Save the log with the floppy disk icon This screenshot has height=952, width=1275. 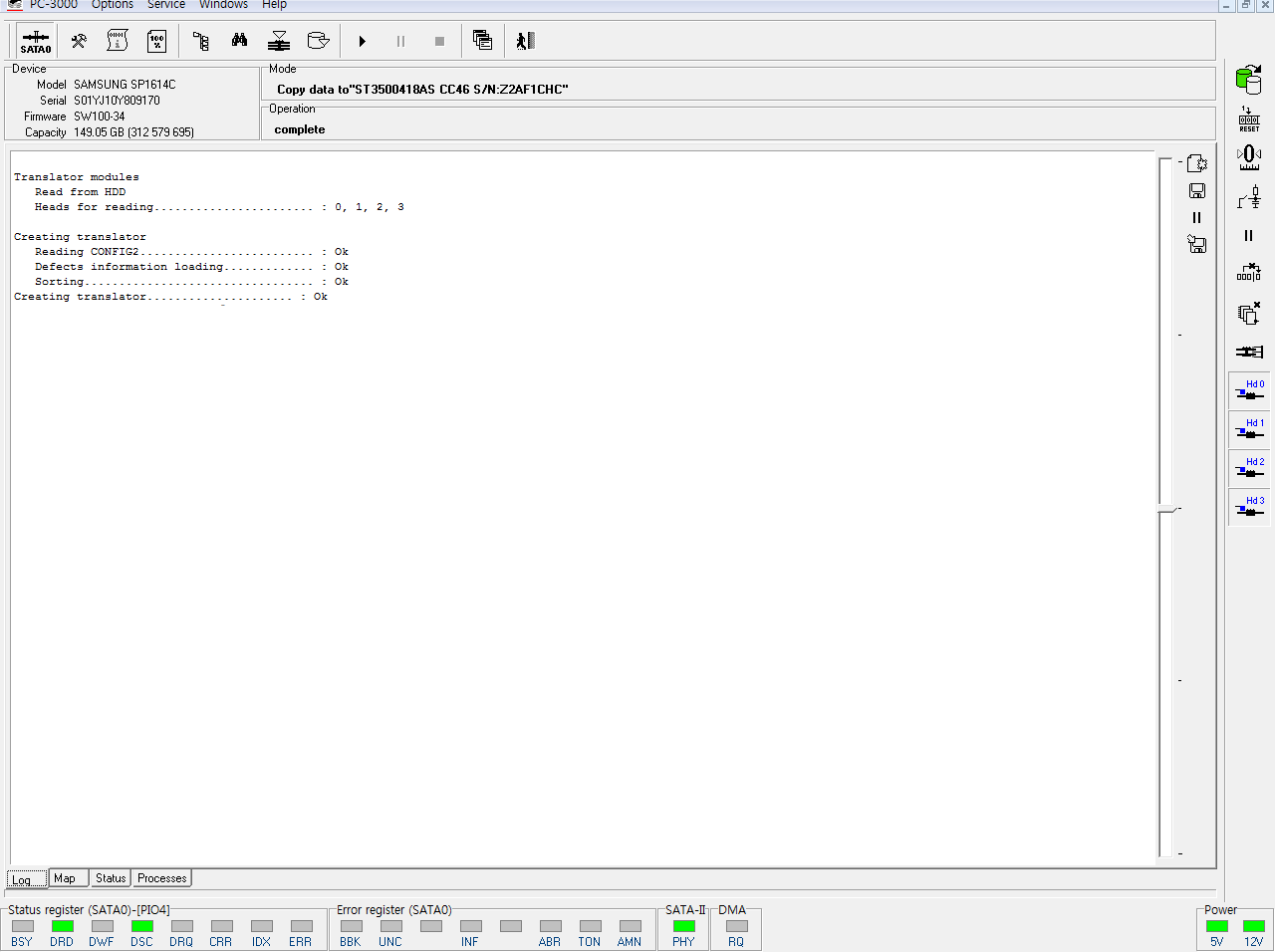[x=1196, y=190]
